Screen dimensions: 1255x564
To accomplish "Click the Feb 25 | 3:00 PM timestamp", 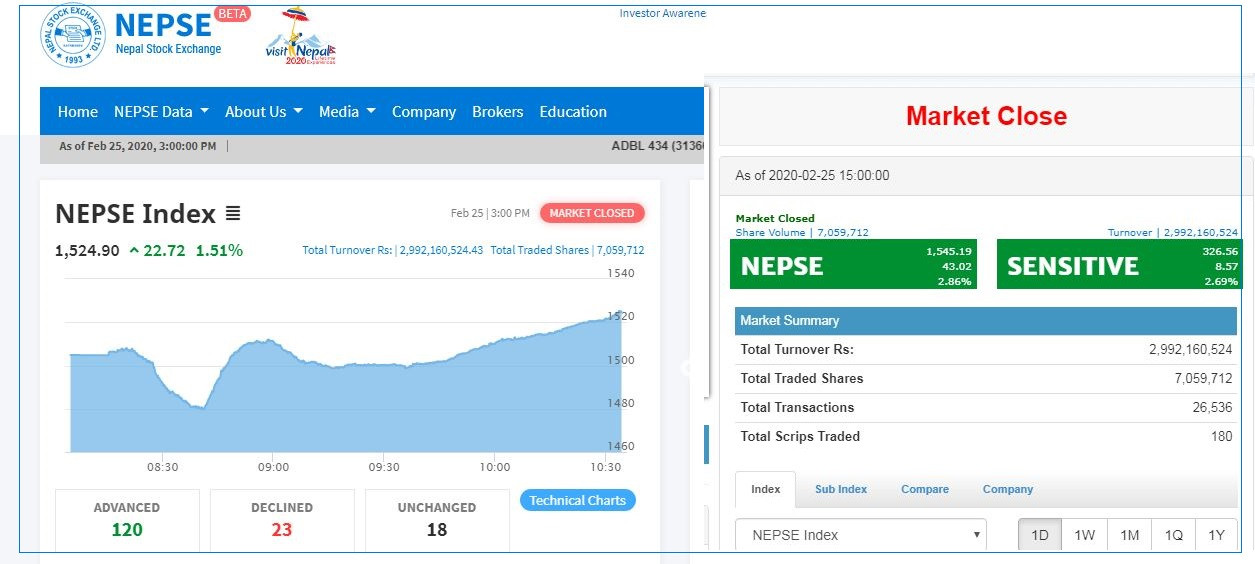I will (x=490, y=213).
